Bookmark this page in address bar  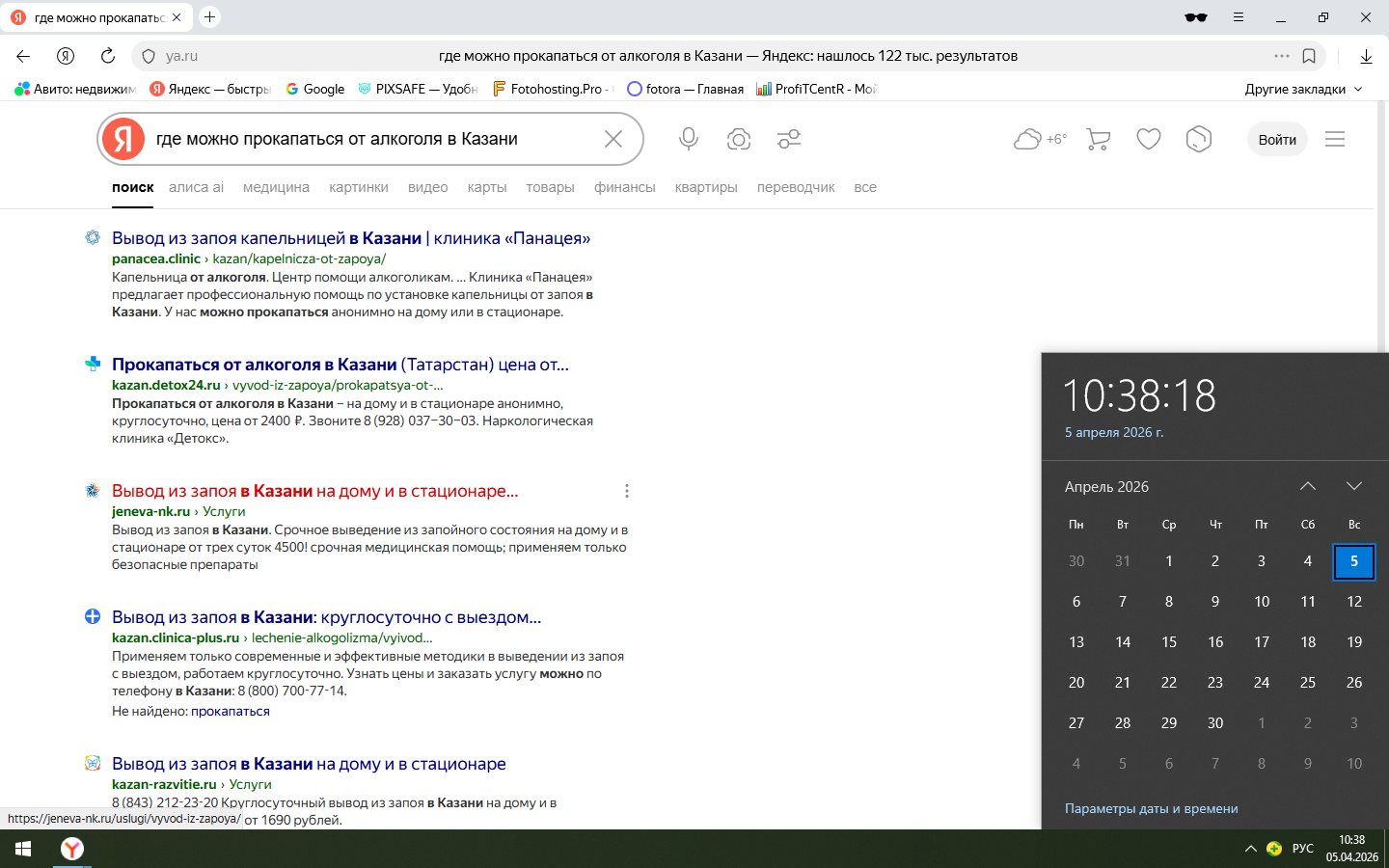pyautogui.click(x=1309, y=56)
